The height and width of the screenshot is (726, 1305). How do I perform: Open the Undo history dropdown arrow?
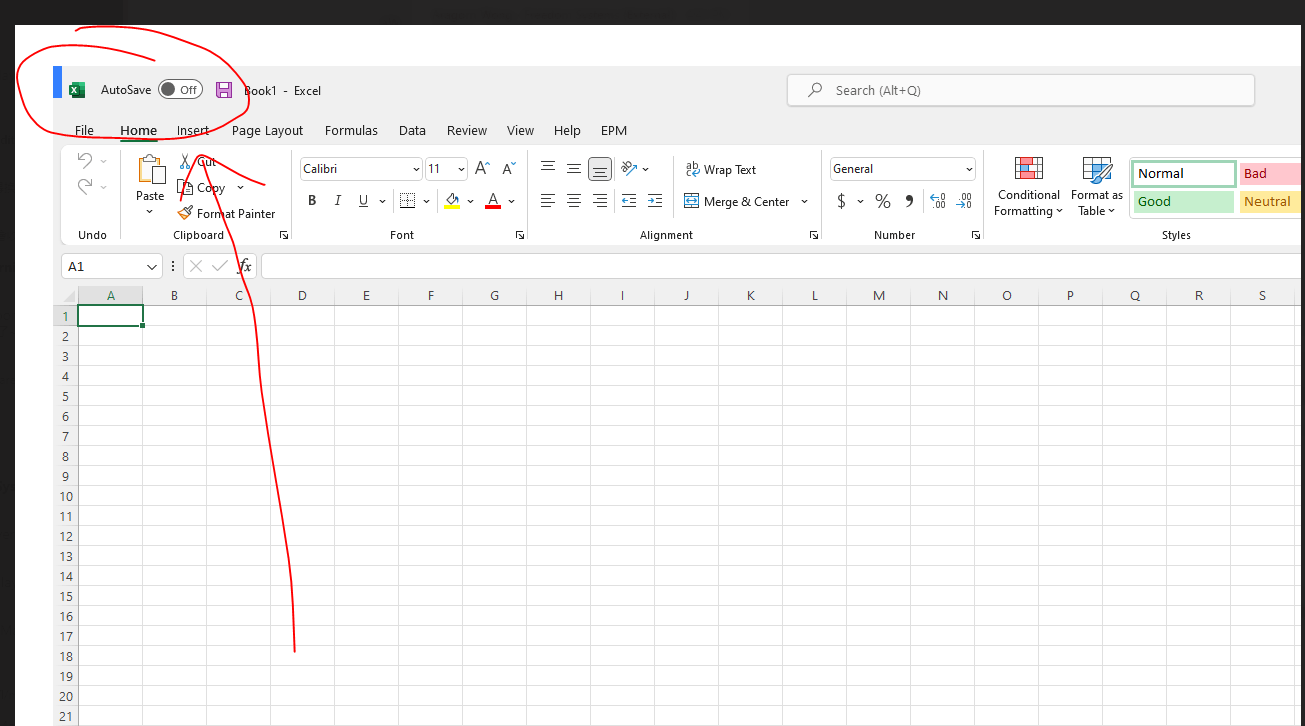click(103, 161)
